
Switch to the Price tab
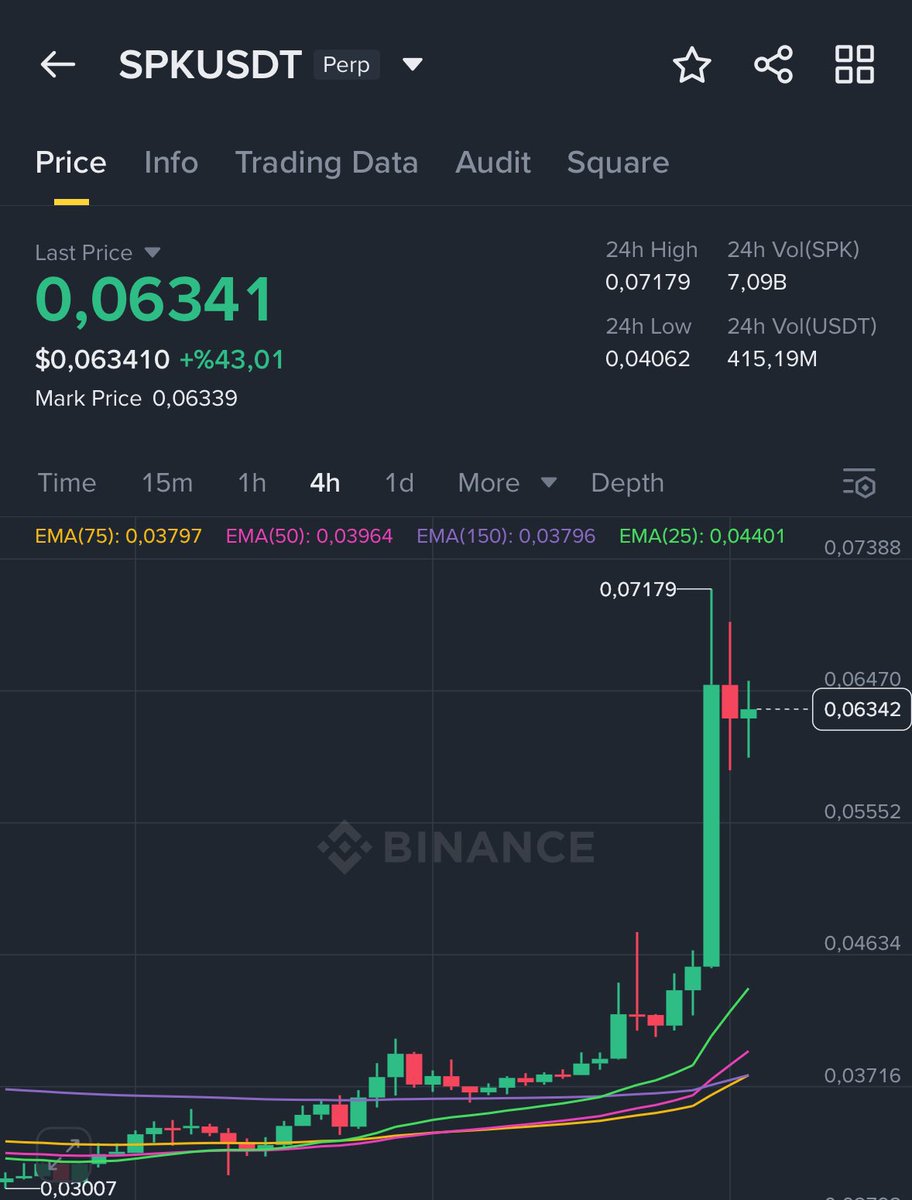pyautogui.click(x=71, y=163)
